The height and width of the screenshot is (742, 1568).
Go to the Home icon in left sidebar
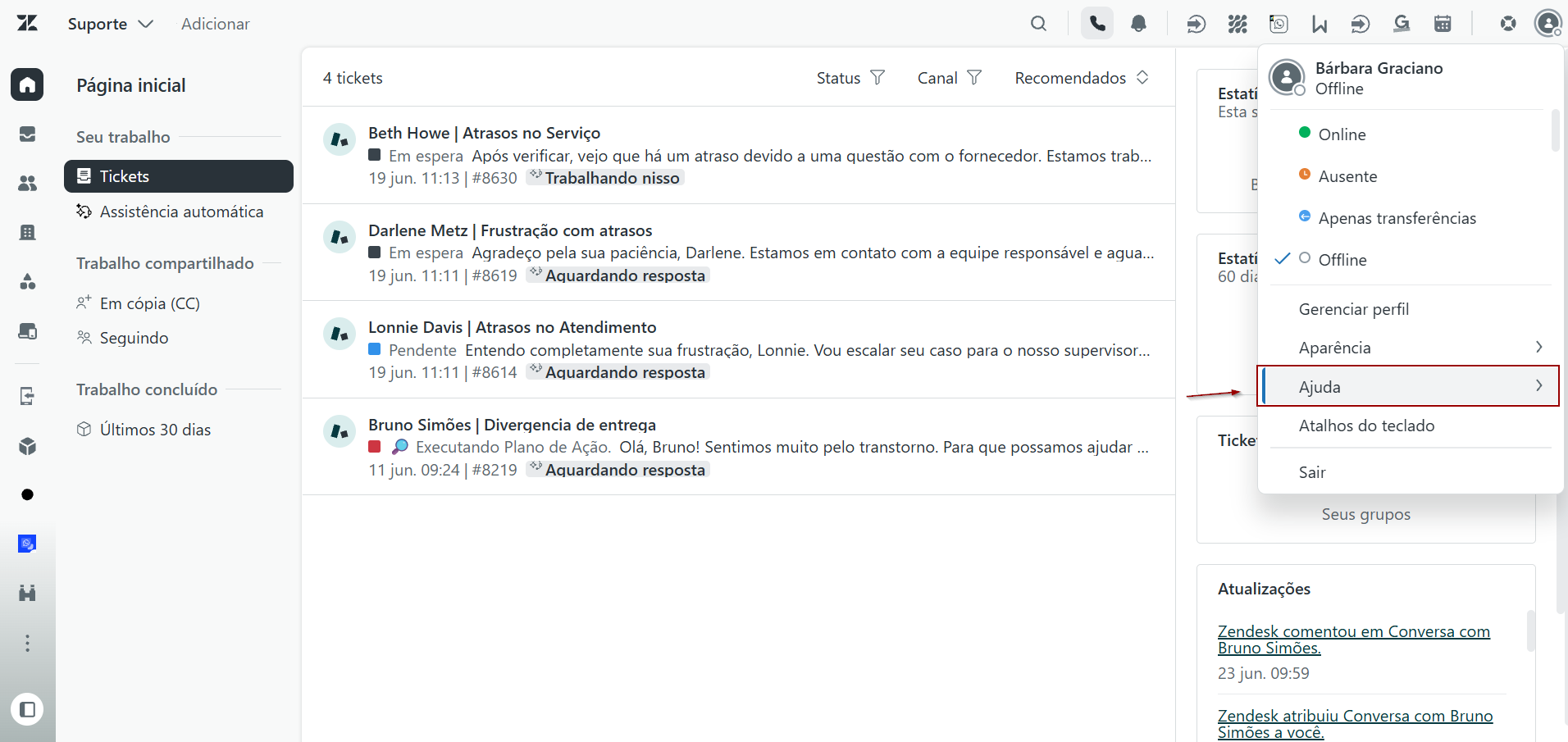27,84
